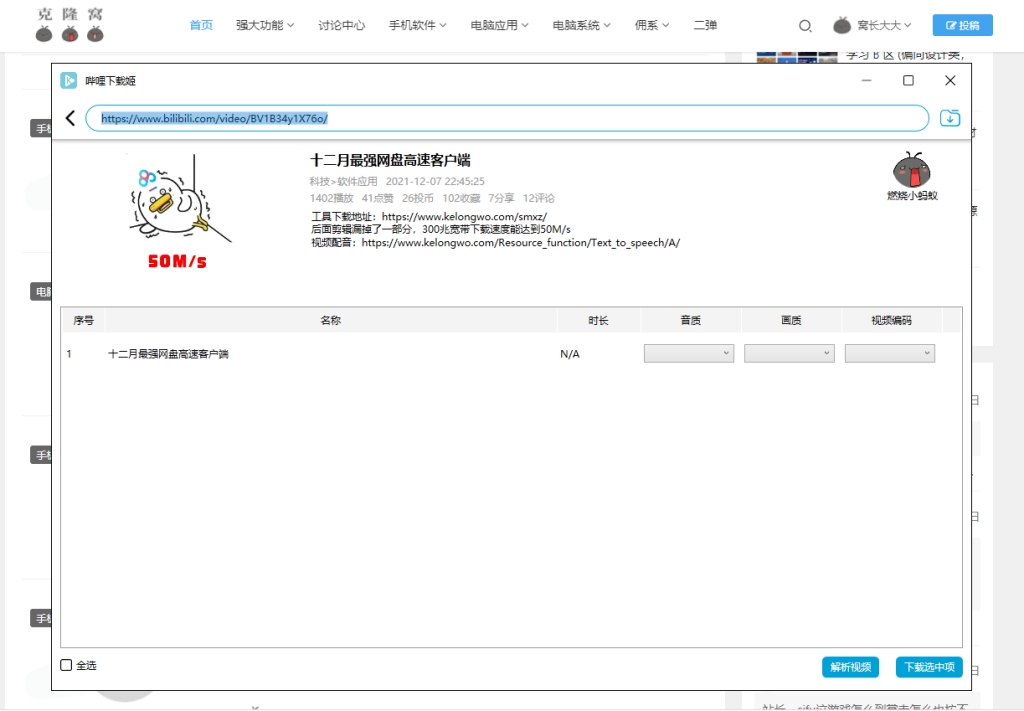This screenshot has width=1024, height=711.
Task: Expand the 佣系 menu
Action: [652, 25]
